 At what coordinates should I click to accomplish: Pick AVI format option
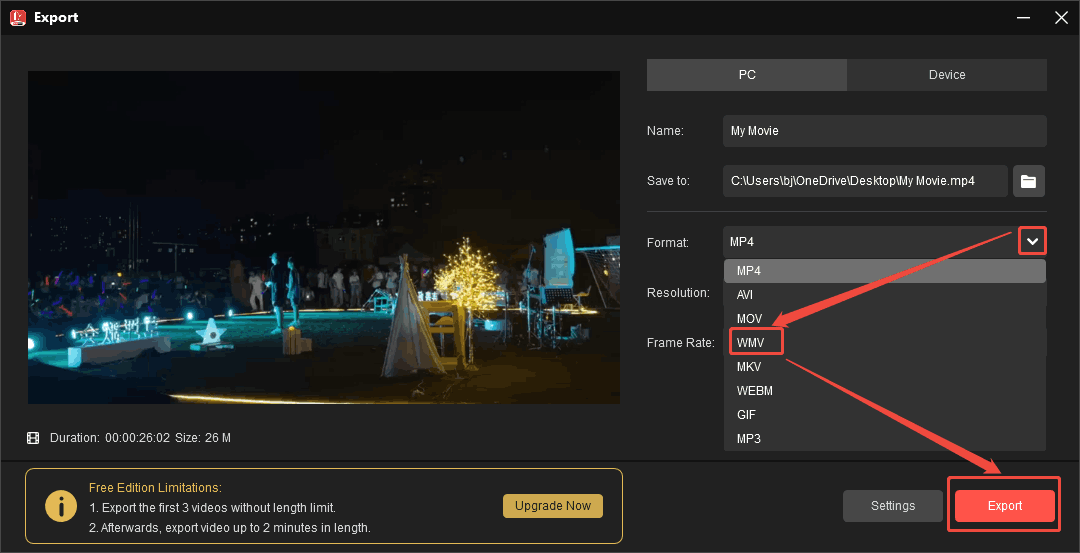coord(745,295)
